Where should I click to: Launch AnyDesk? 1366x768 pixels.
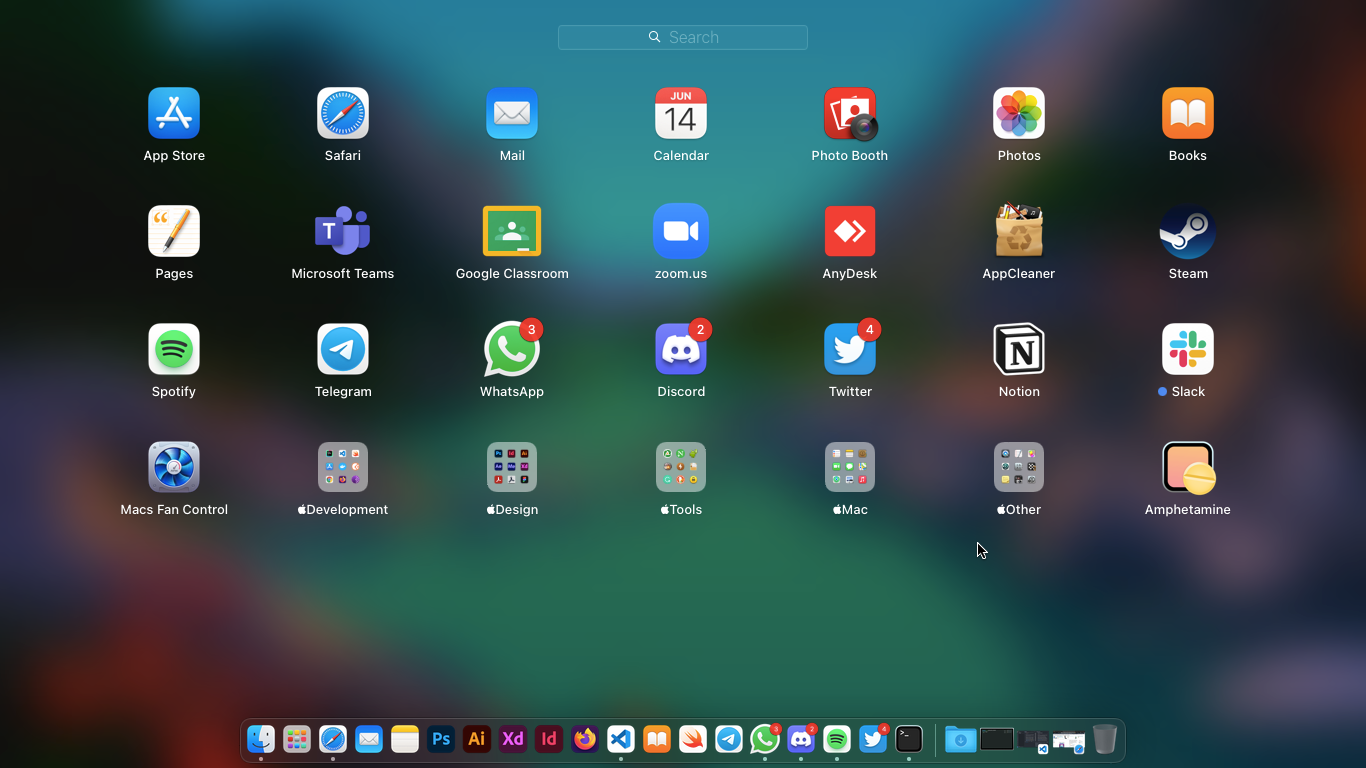click(850, 231)
